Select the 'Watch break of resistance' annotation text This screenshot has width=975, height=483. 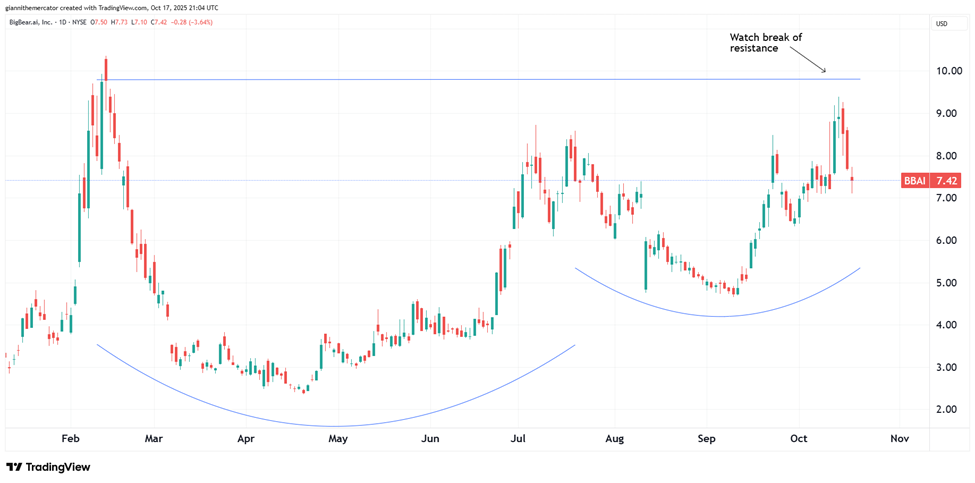coord(765,42)
